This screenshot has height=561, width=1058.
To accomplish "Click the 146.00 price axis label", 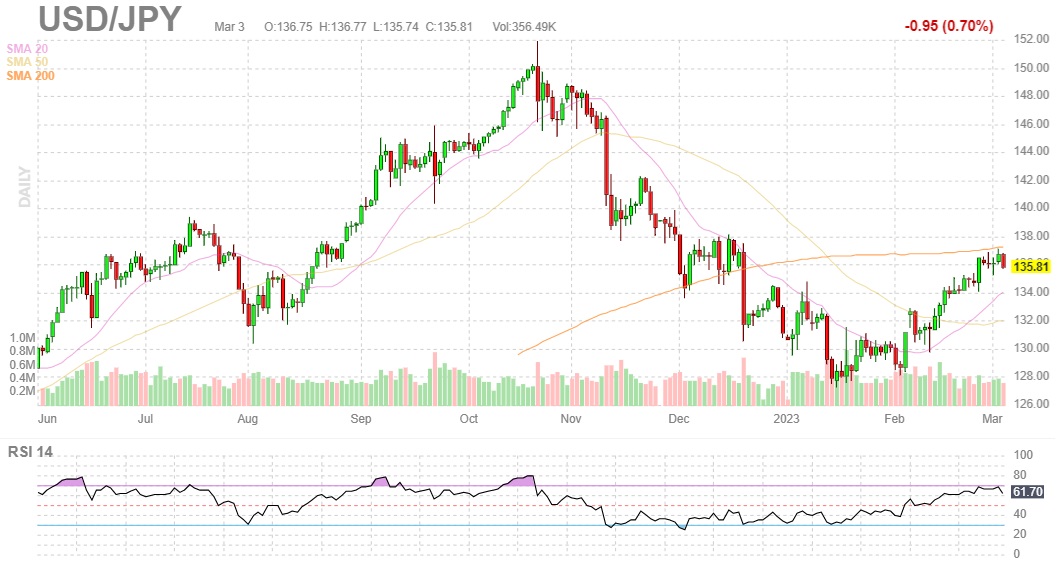I will coord(1032,124).
